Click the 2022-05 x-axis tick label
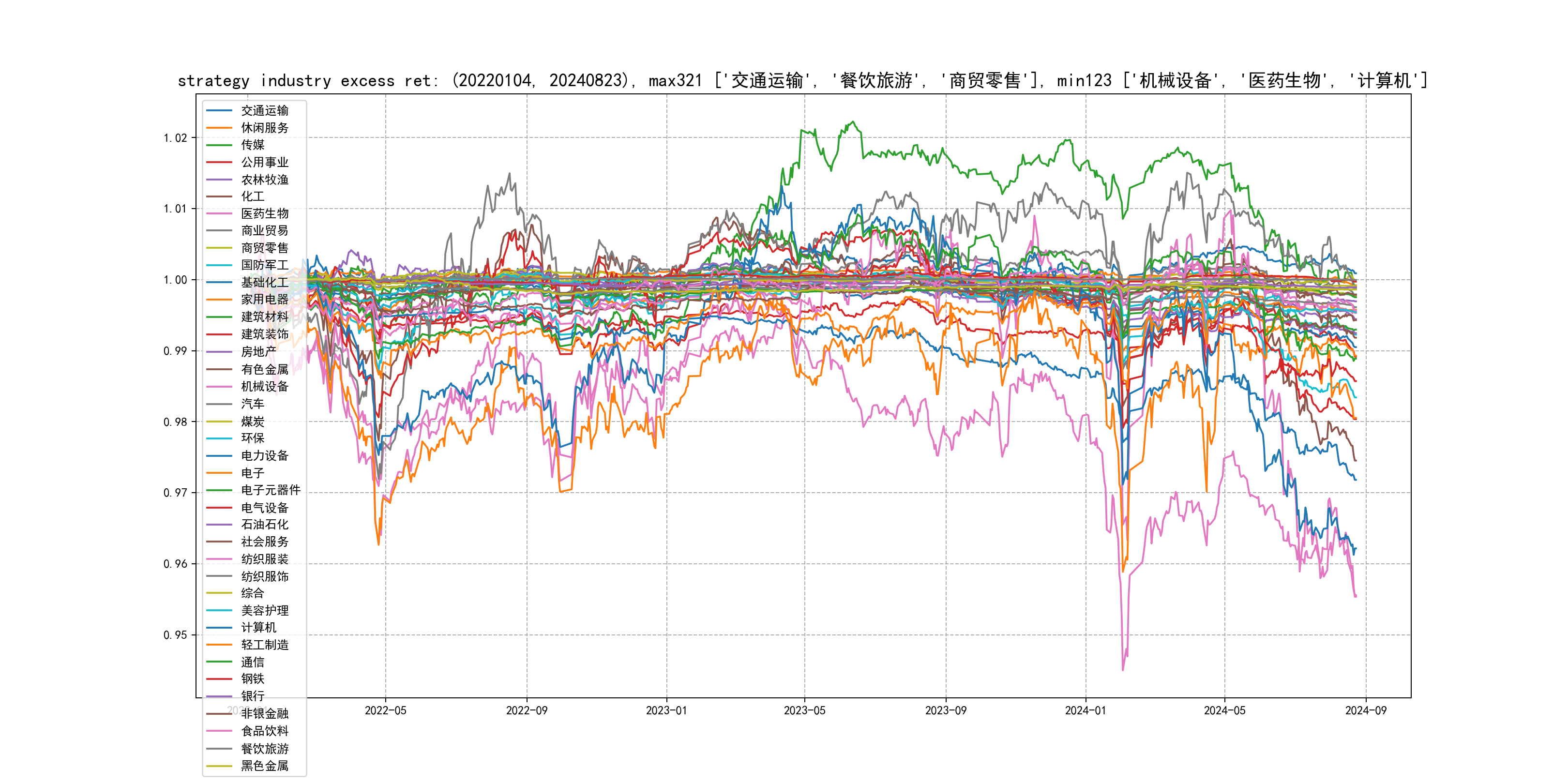Image resolution: width=1568 pixels, height=784 pixels. (x=385, y=710)
